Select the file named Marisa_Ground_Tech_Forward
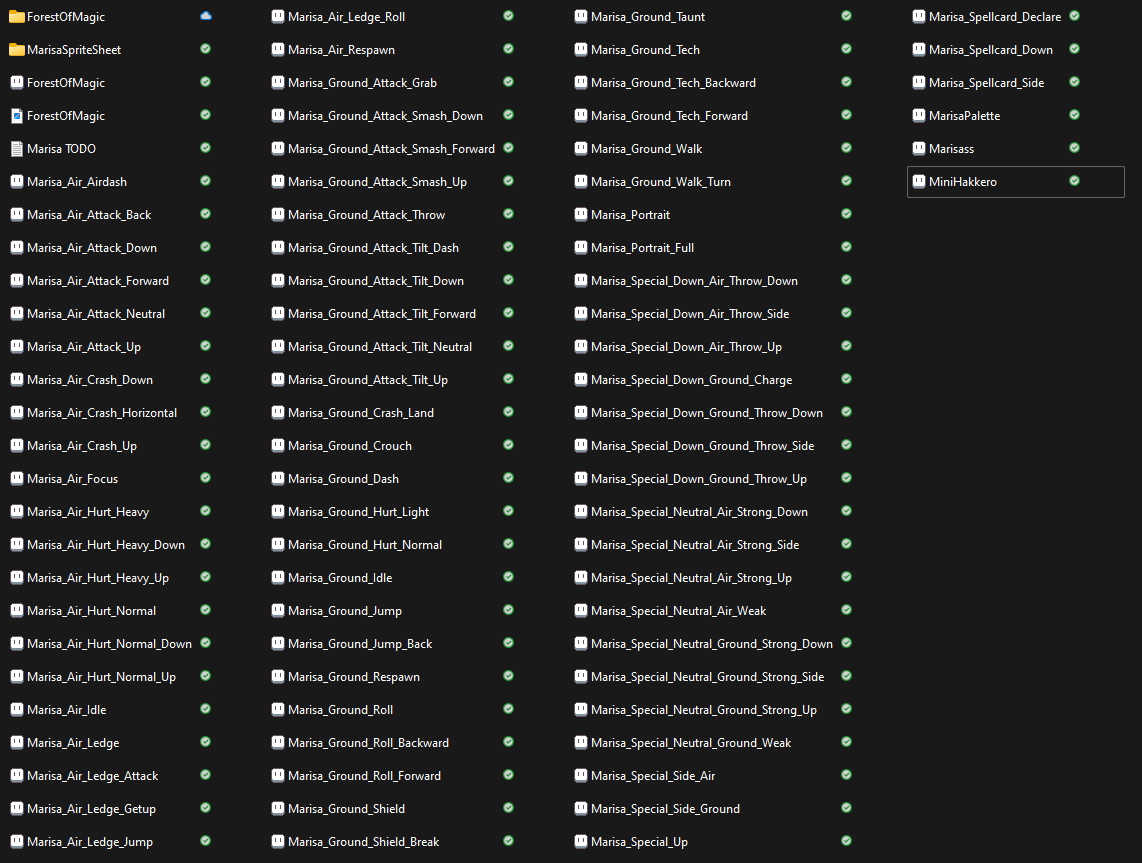 coord(669,116)
